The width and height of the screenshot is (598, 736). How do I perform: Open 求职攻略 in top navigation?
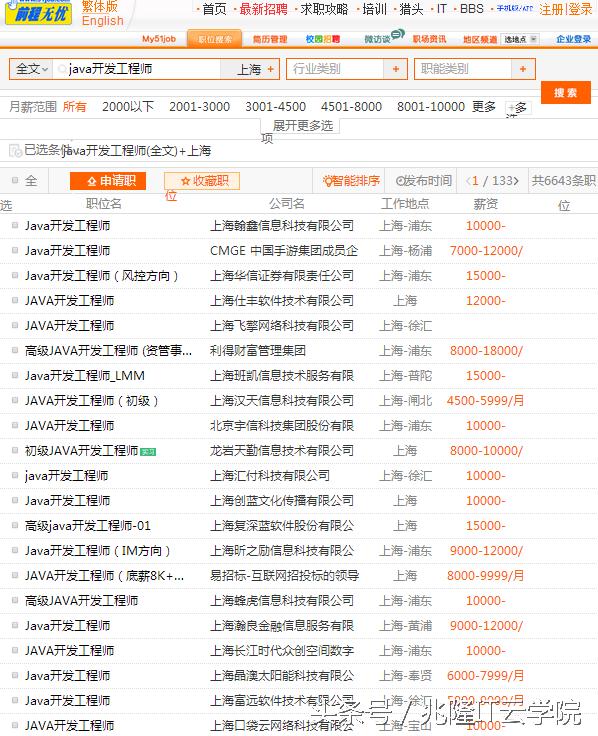324,9
